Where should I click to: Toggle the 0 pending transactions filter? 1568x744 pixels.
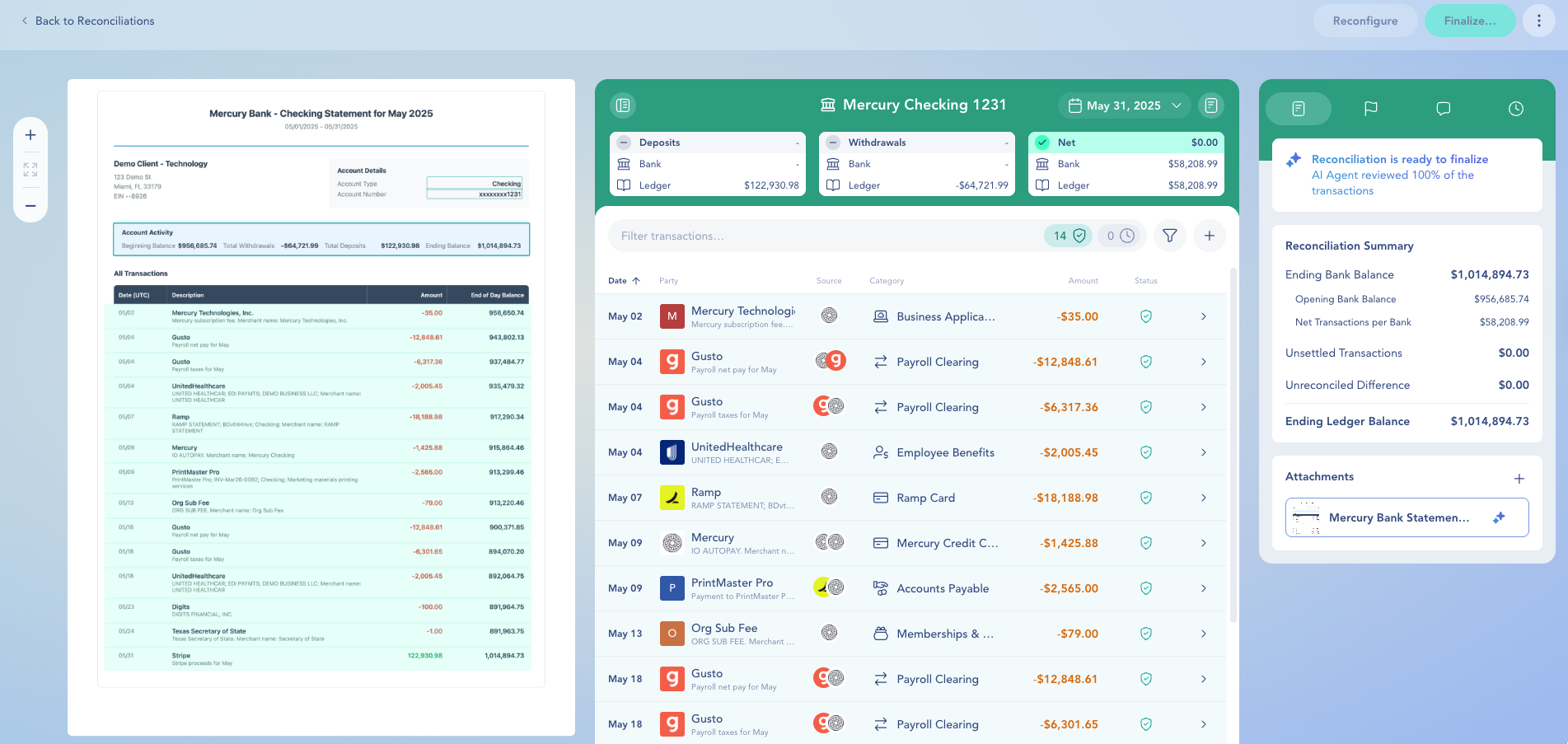(x=1120, y=236)
